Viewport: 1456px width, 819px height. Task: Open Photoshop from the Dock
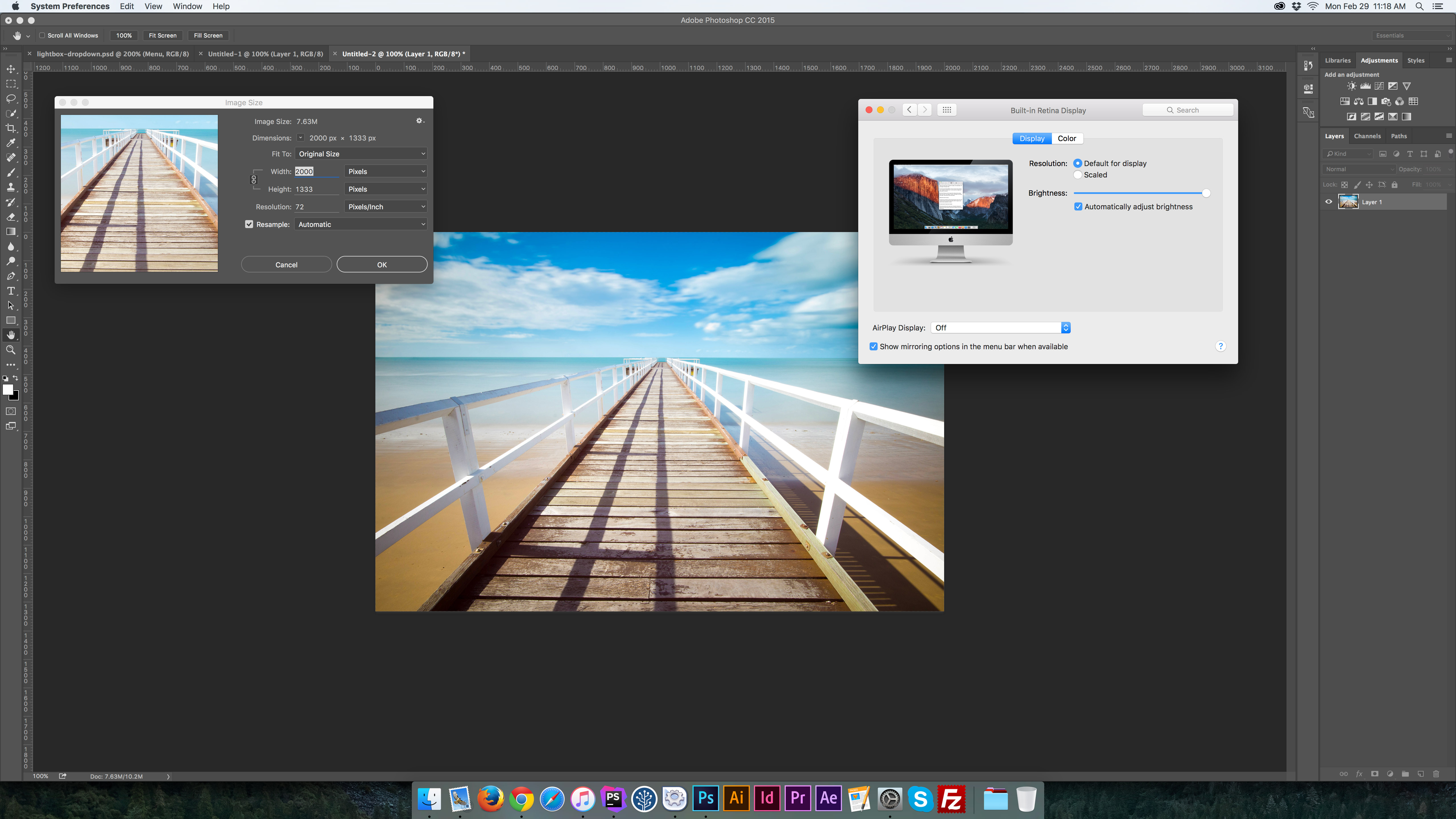(705, 798)
